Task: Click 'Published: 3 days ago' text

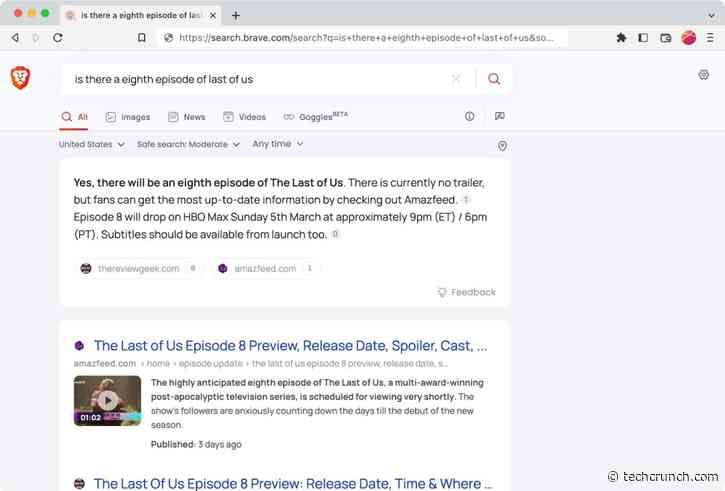Action: pyautogui.click(x=196, y=444)
